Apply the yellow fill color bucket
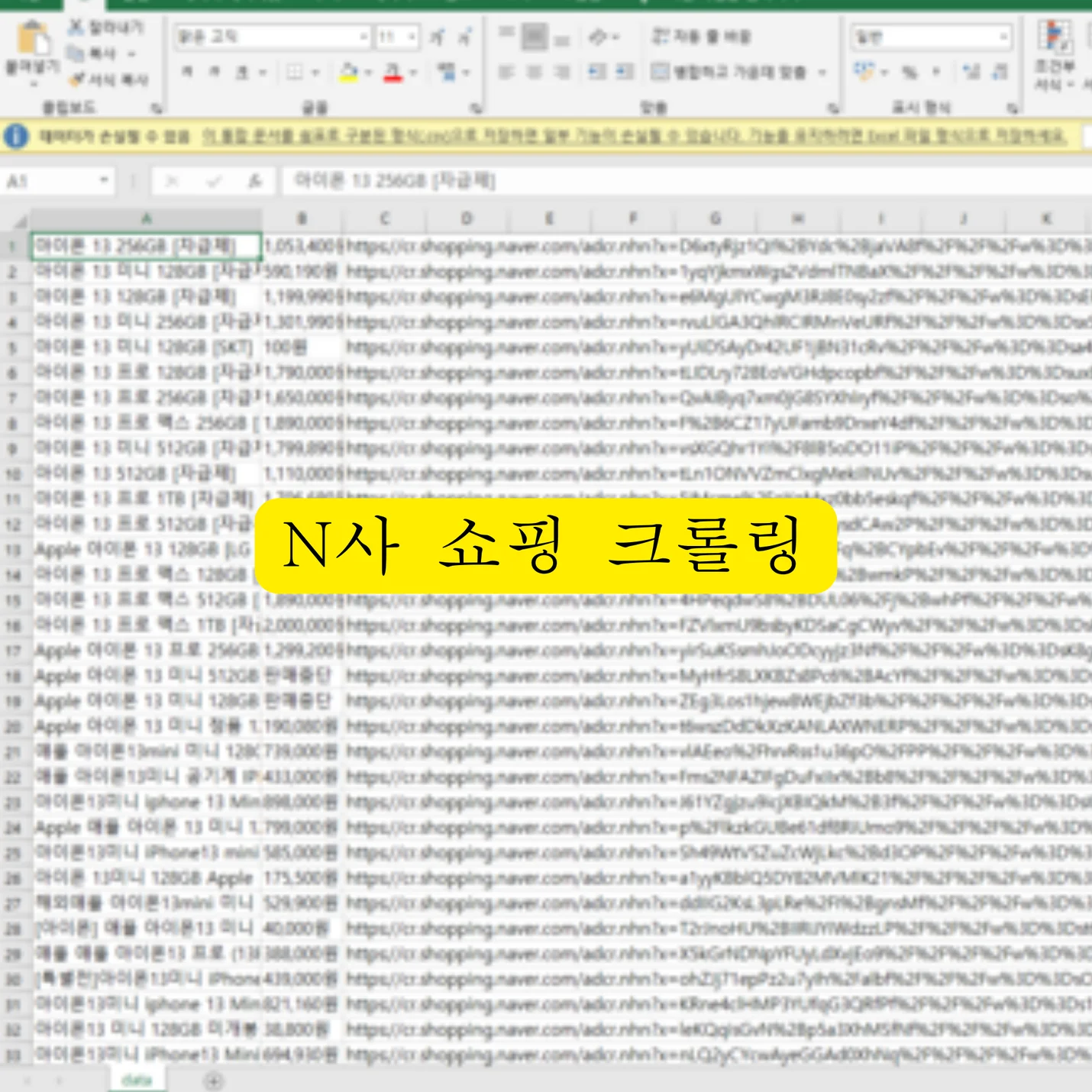Image resolution: width=1092 pixels, height=1092 pixels. point(349,72)
